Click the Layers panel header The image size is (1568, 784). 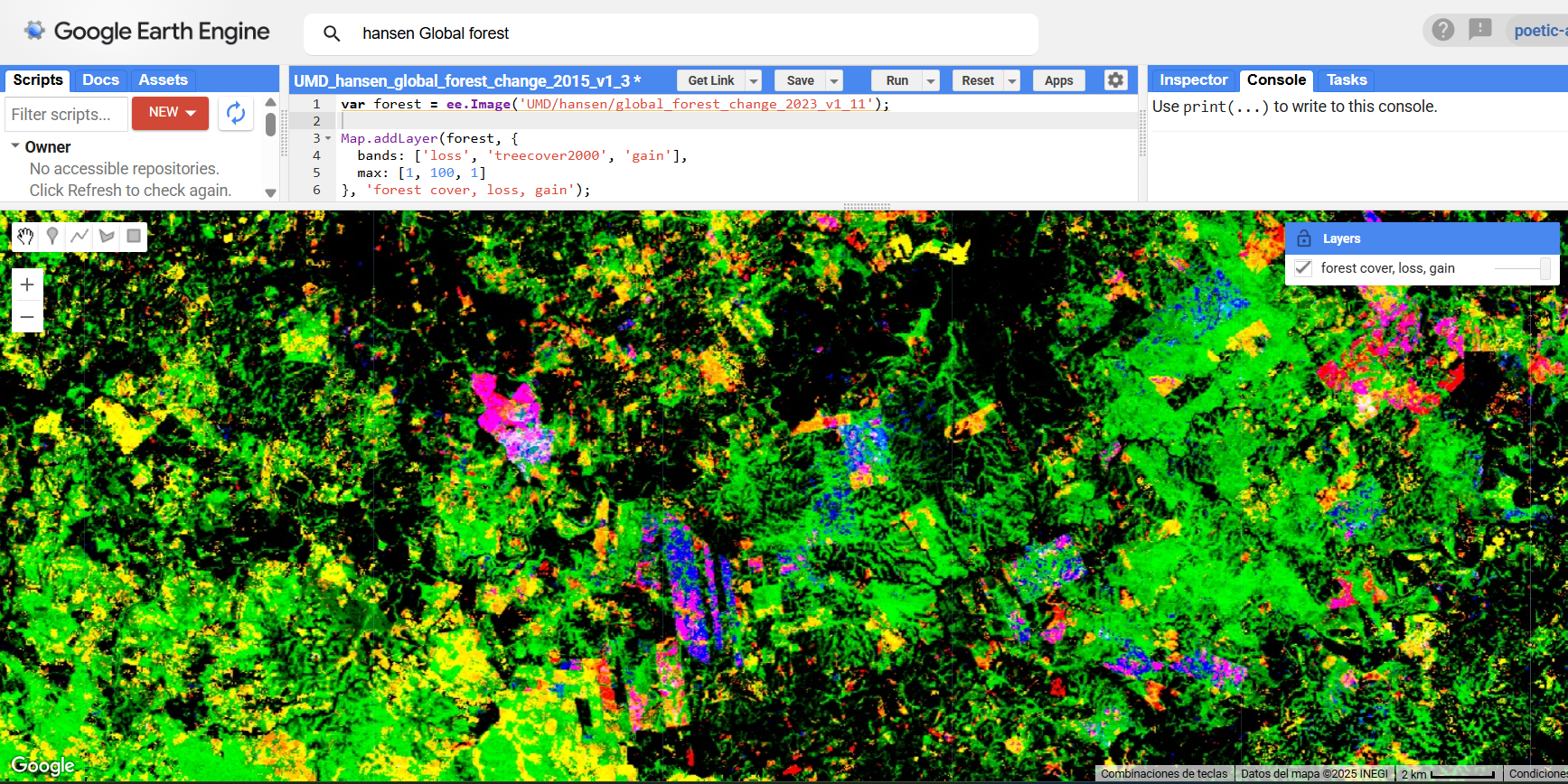coord(1422,238)
